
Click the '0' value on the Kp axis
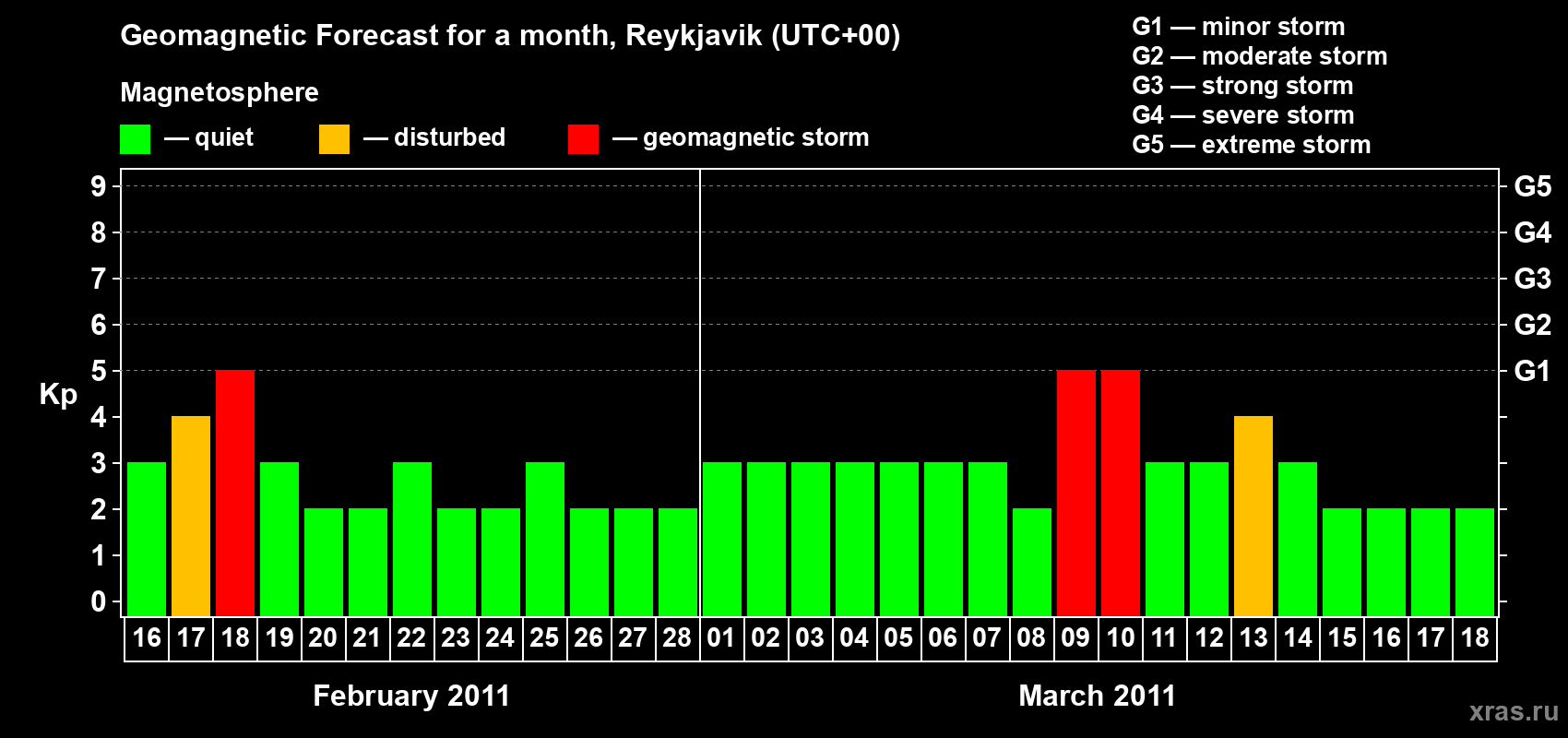click(99, 601)
